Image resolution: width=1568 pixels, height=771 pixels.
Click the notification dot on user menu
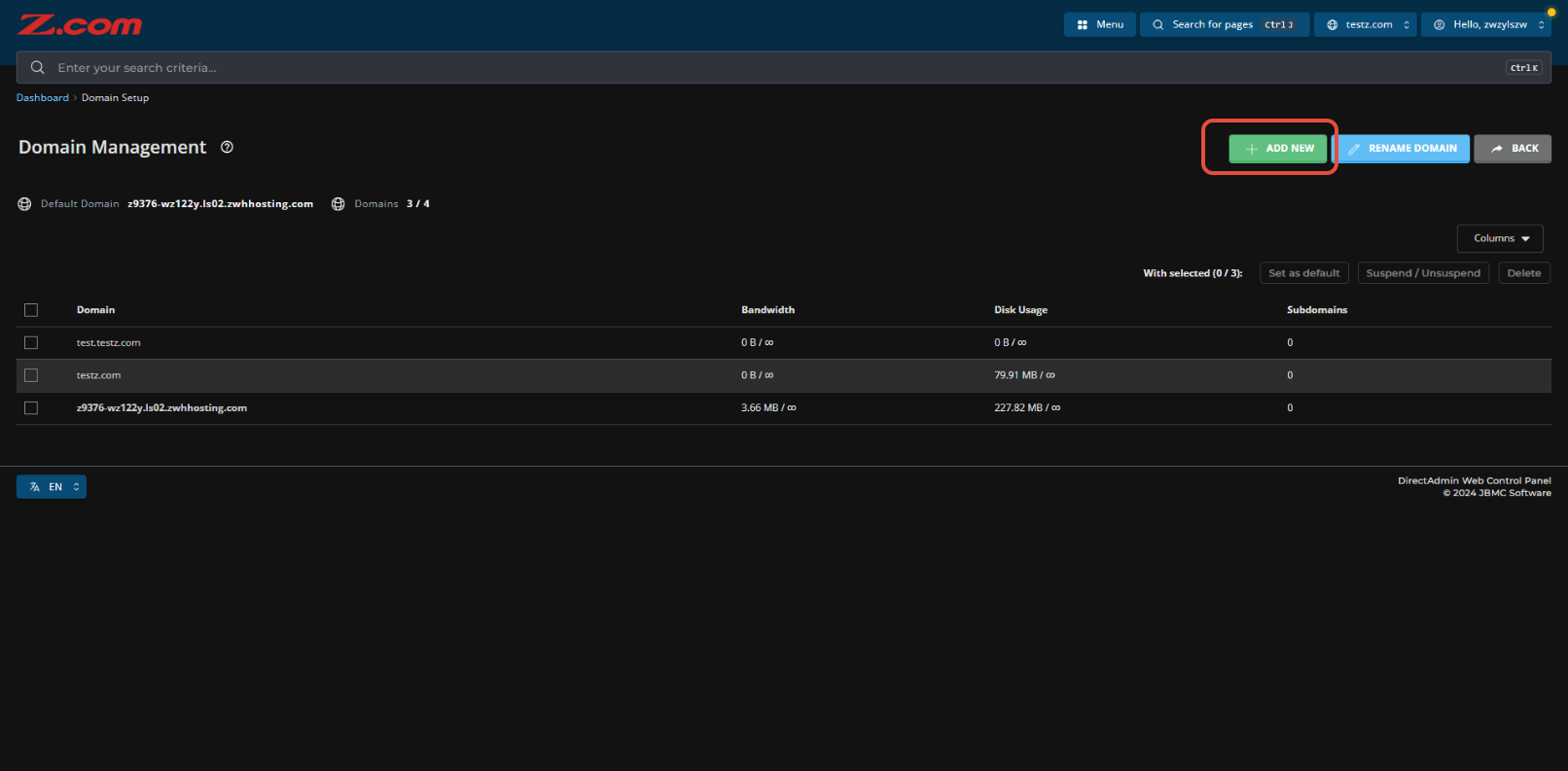(x=1551, y=13)
